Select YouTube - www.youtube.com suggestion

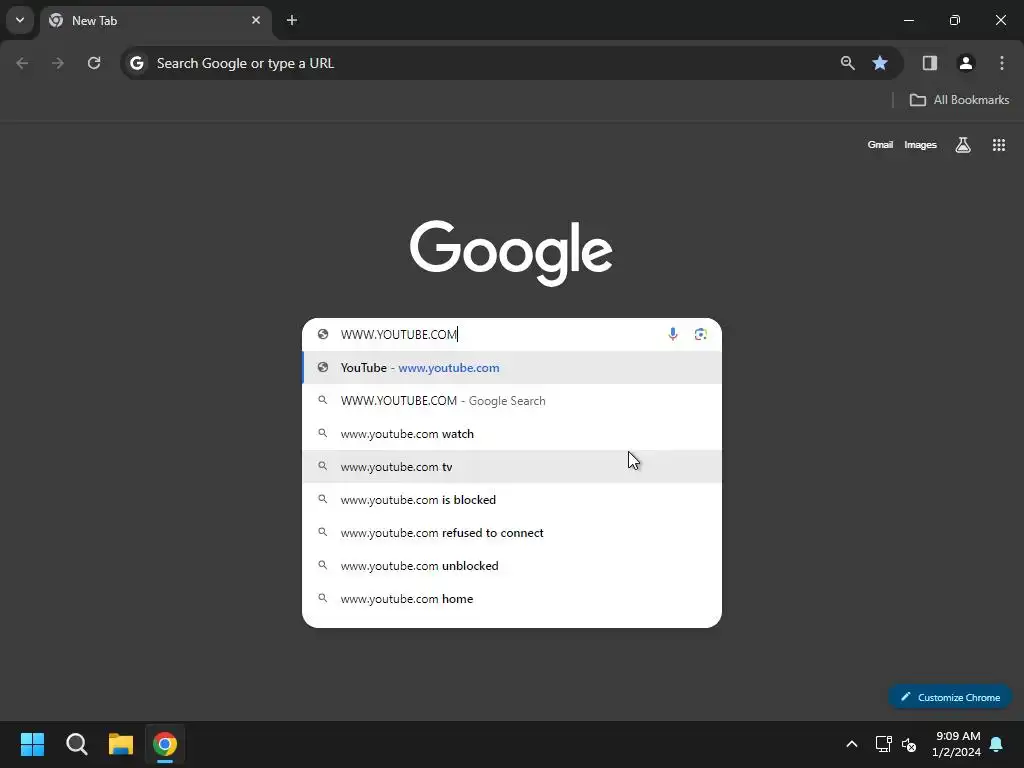tap(512, 368)
